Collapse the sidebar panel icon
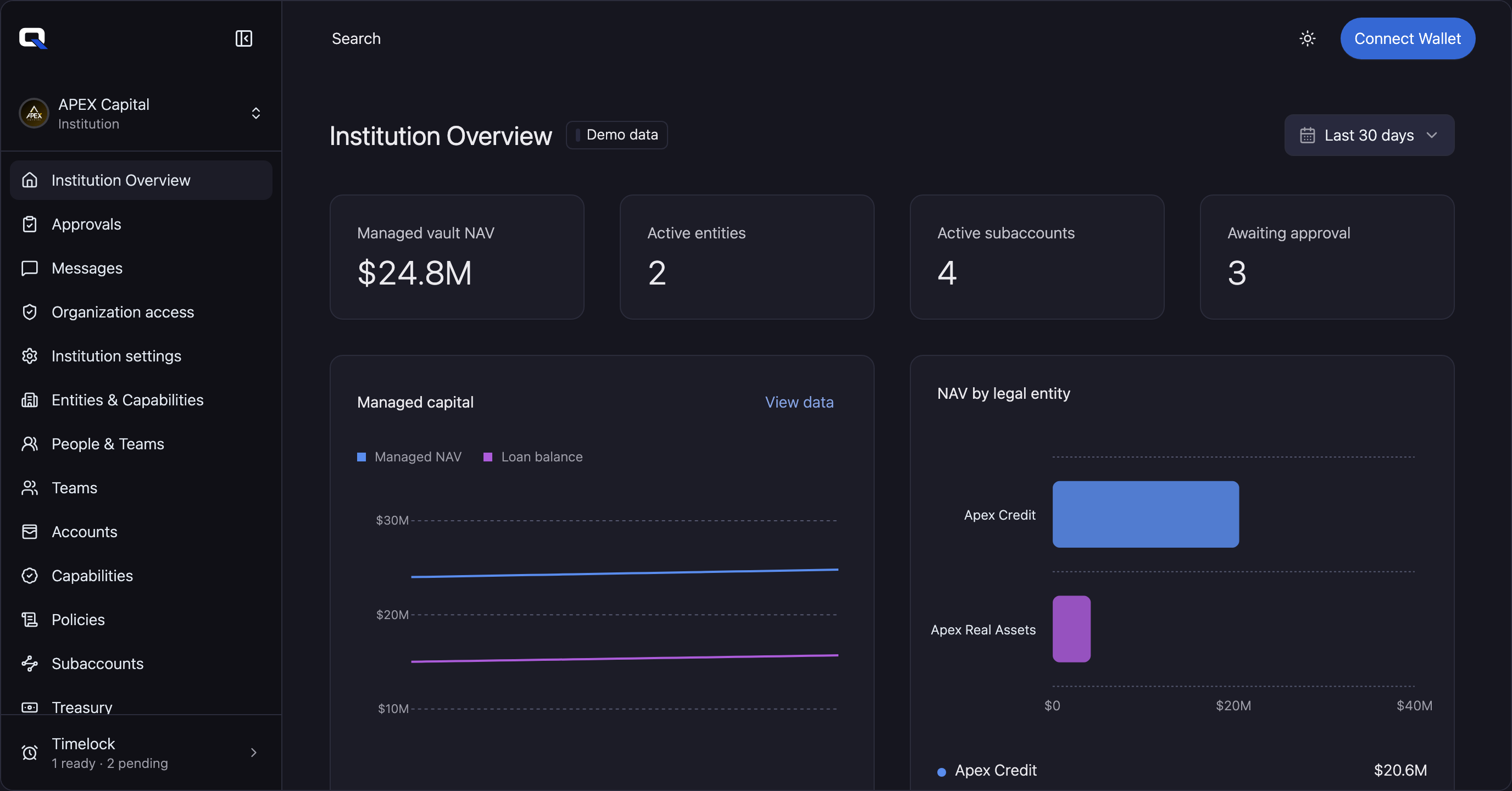This screenshot has height=791, width=1512. coord(243,39)
